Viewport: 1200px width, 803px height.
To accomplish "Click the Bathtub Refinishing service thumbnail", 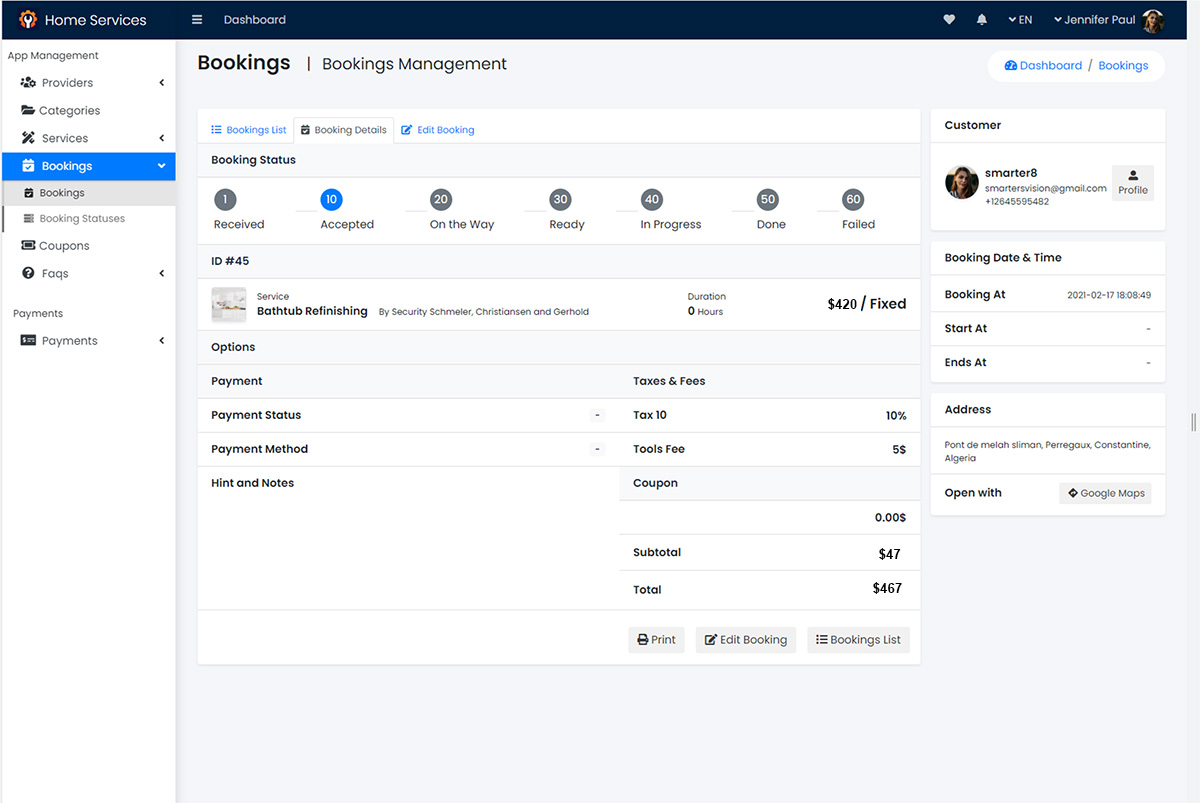I will 229,304.
